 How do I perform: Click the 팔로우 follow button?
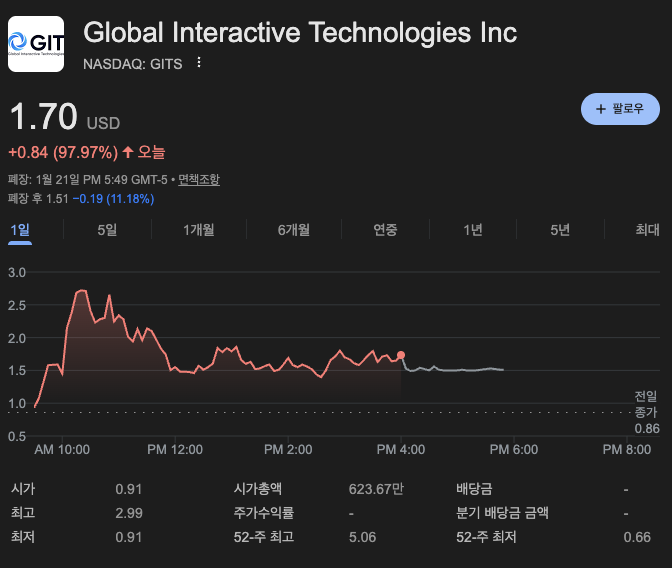[620, 109]
